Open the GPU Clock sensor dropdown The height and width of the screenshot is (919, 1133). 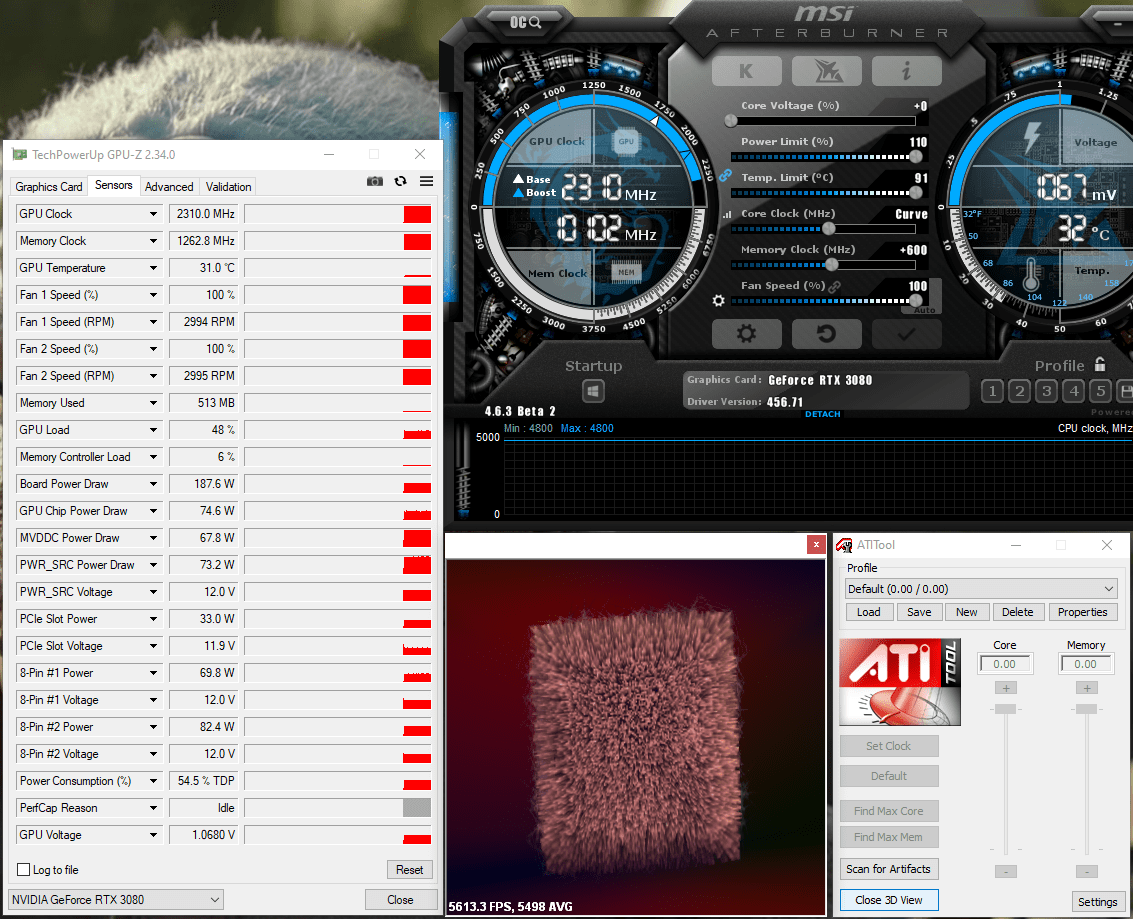(153, 214)
